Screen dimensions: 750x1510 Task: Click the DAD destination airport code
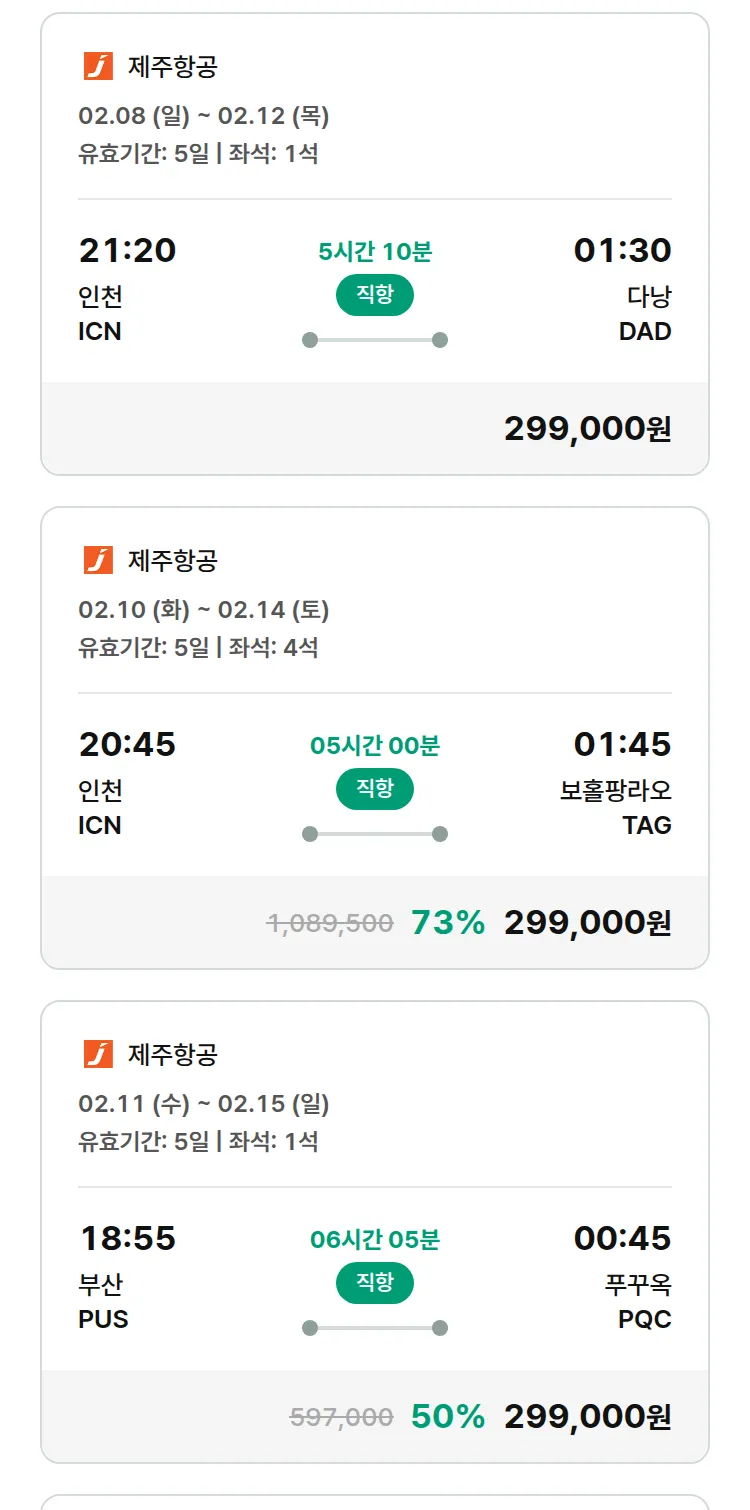[645, 331]
